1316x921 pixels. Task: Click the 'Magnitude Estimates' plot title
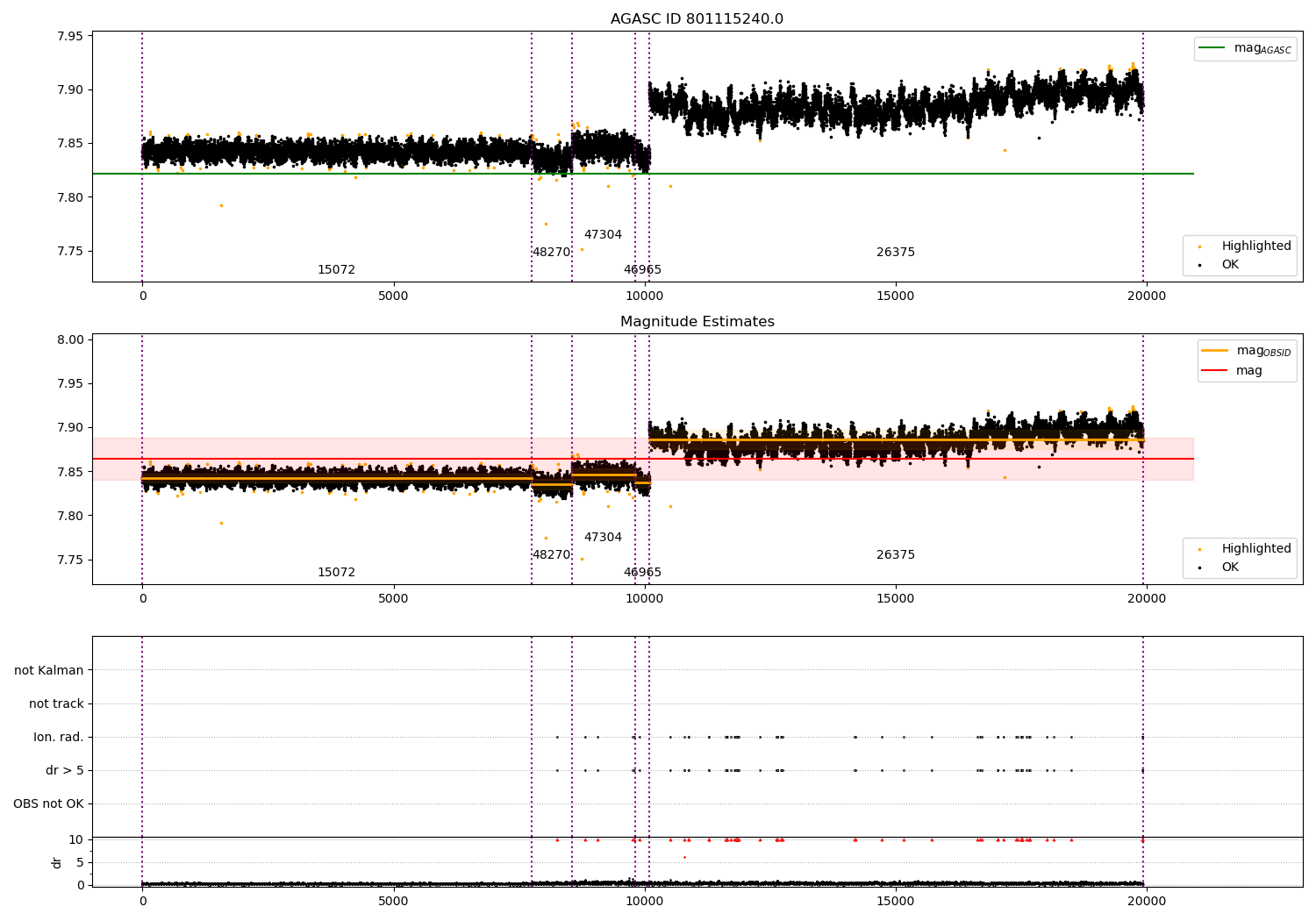pyautogui.click(x=697, y=322)
